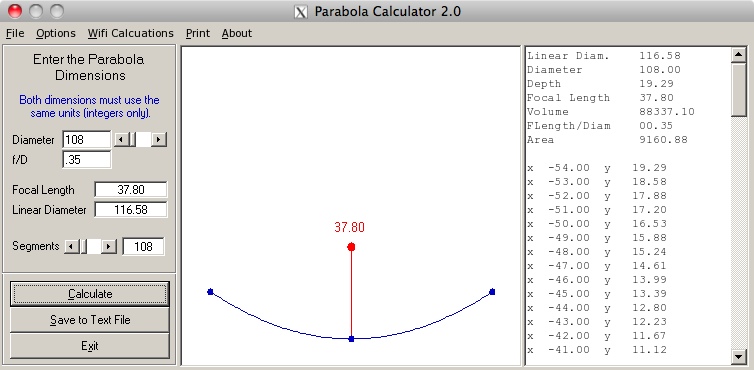Click the red 37.80 focal label
The image size is (754, 370).
point(350,227)
